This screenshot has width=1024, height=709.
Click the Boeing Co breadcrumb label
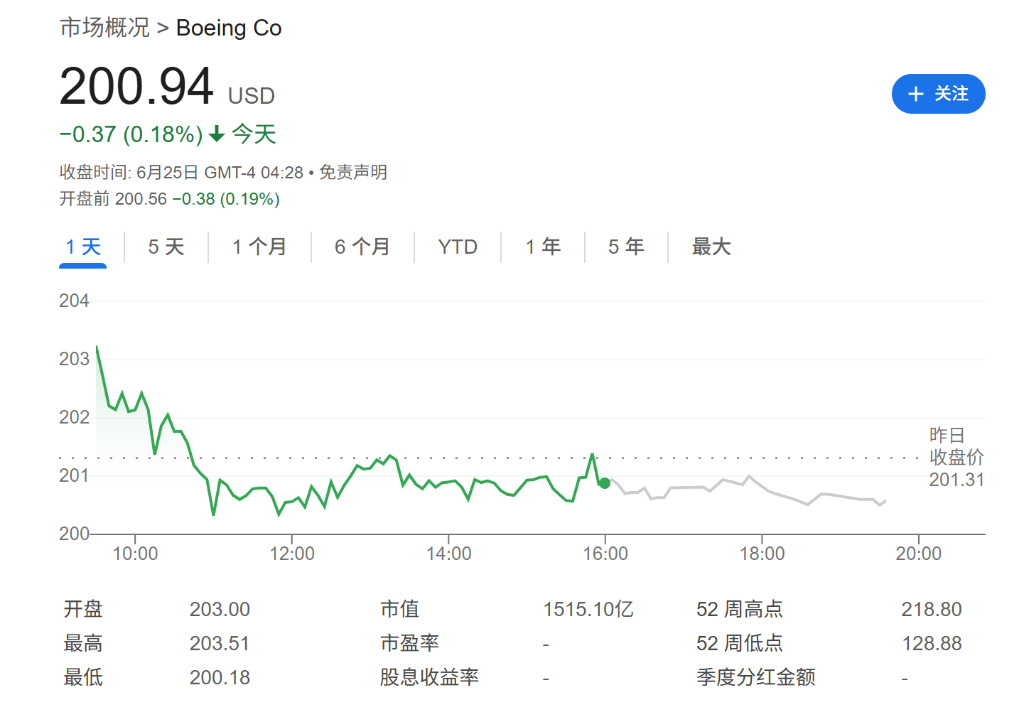pyautogui.click(x=229, y=28)
